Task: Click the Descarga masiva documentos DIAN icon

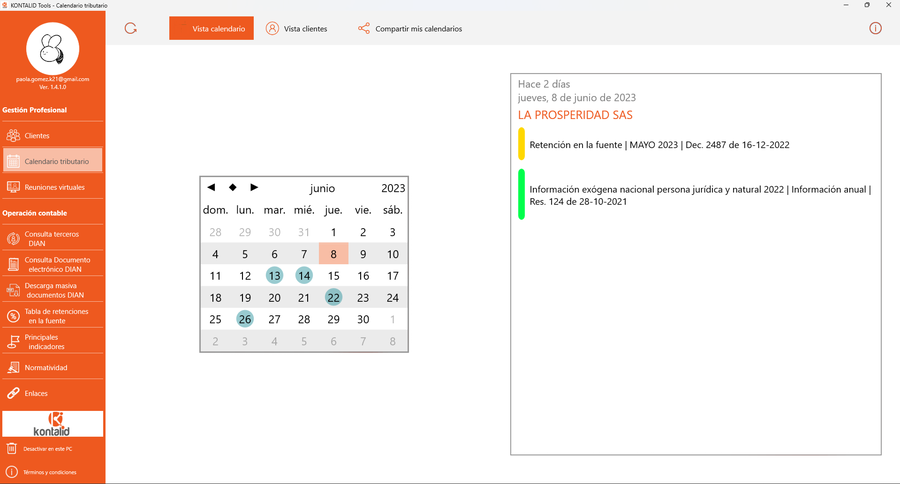Action: (x=13, y=290)
